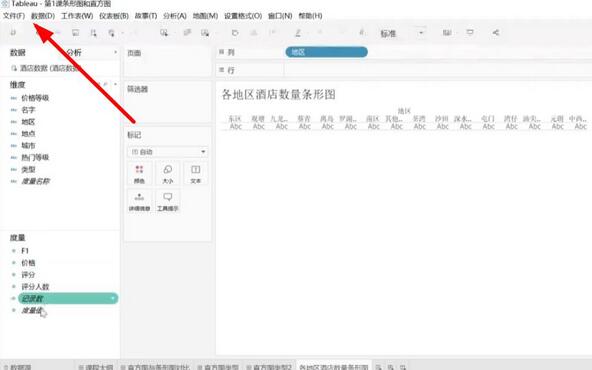Click the New Worksheet icon in toolbar
Image resolution: width=592 pixels, height=370 pixels.
click(x=164, y=33)
